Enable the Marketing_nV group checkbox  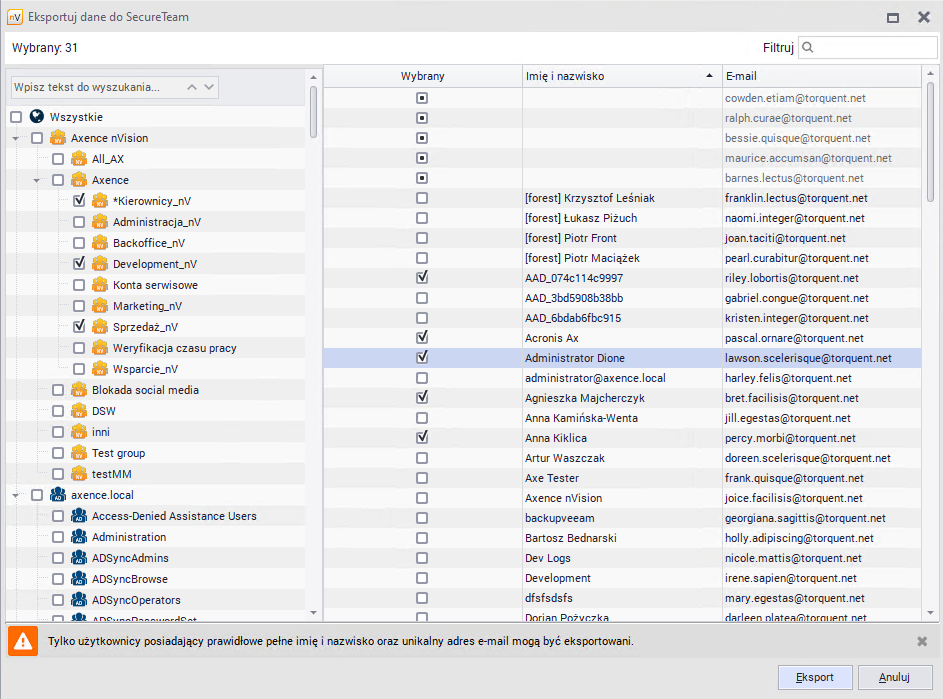(79, 306)
